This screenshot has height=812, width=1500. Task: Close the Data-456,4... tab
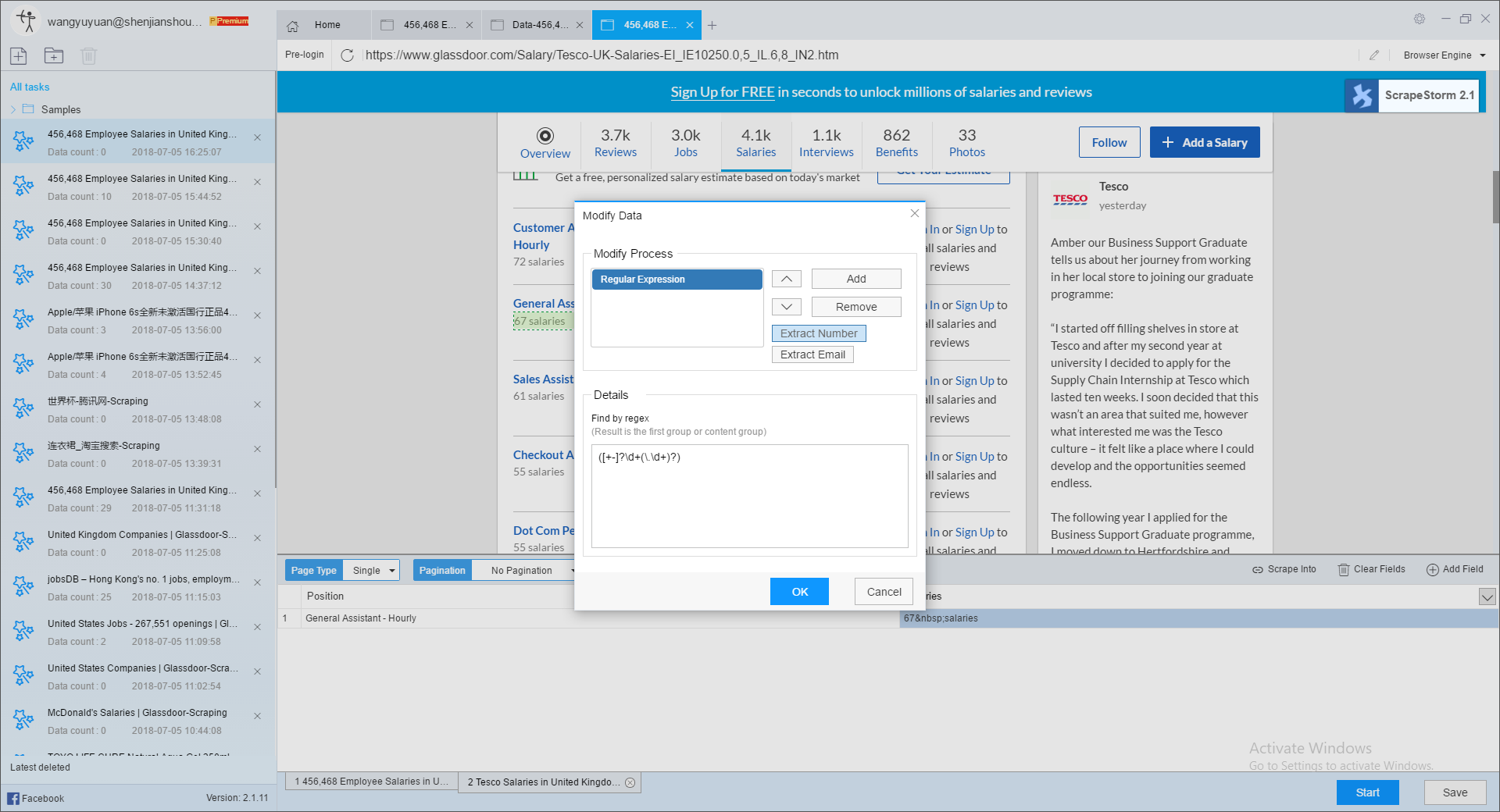[x=580, y=25]
